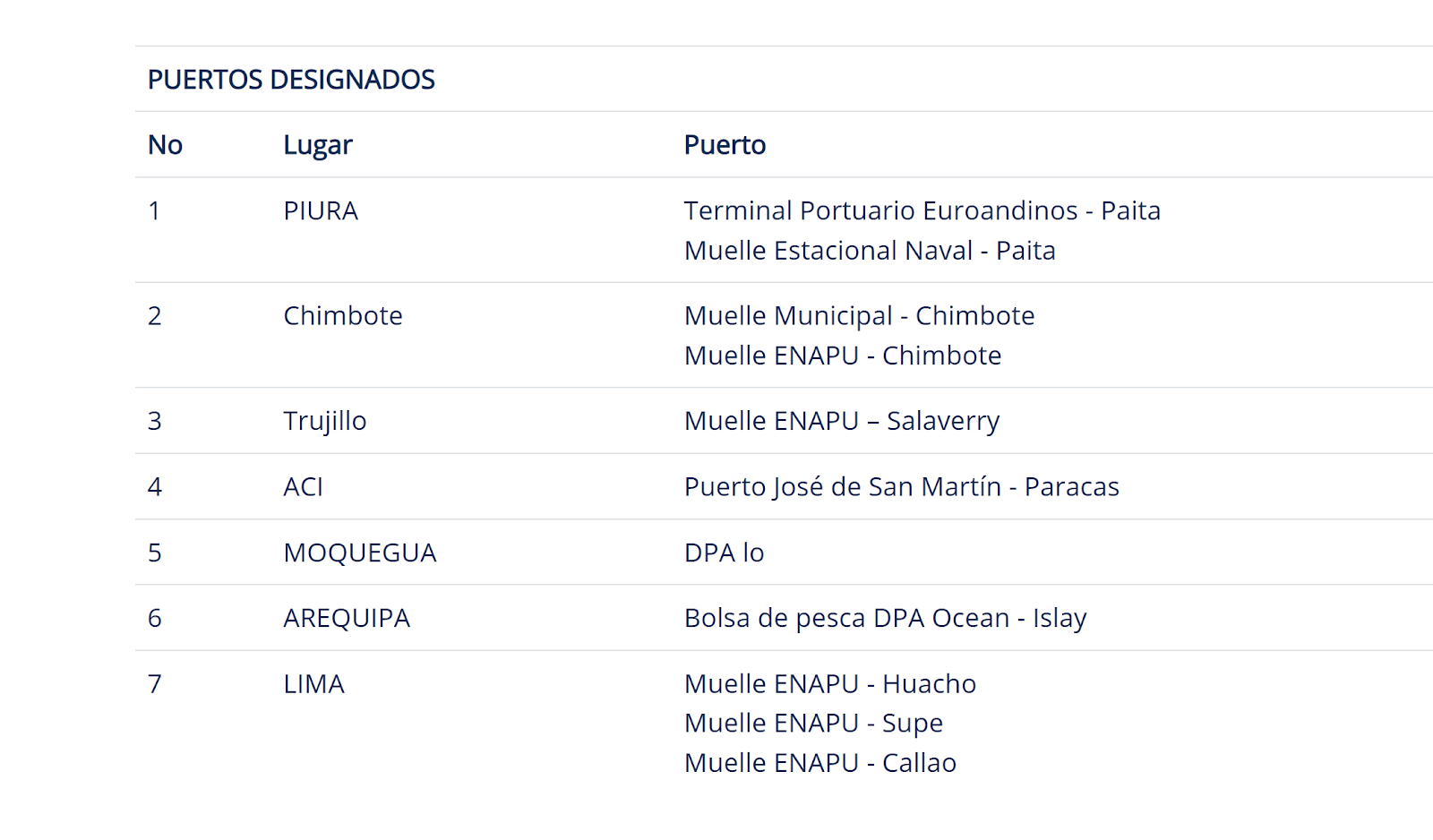
Task: Select the MOQUEGUA cell
Action: point(360,553)
